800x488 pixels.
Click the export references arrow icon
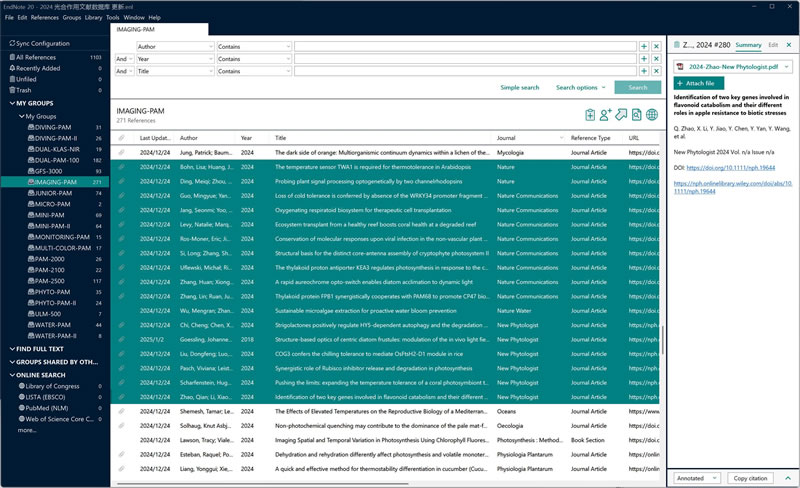pos(621,115)
